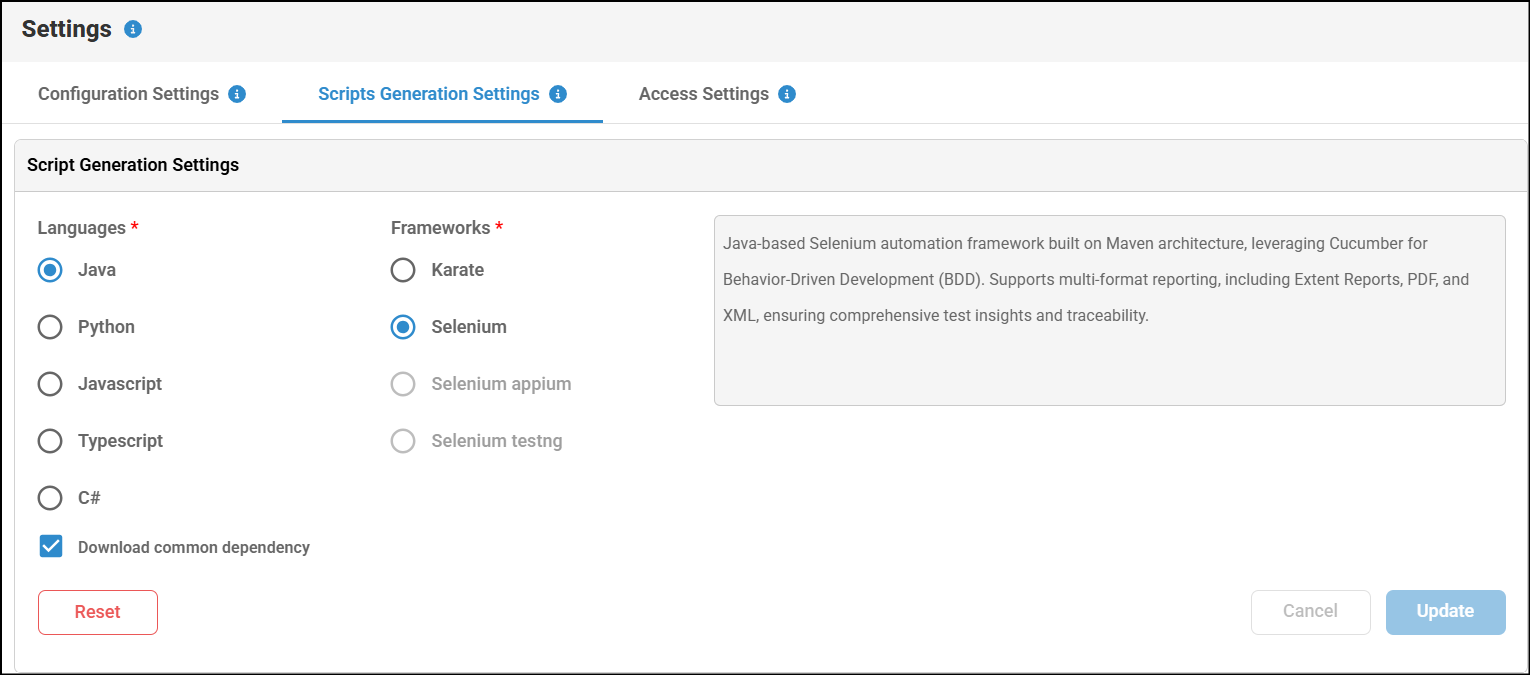This screenshot has height=675, width=1530.
Task: Click info icon next to Access Settings
Action: point(787,94)
